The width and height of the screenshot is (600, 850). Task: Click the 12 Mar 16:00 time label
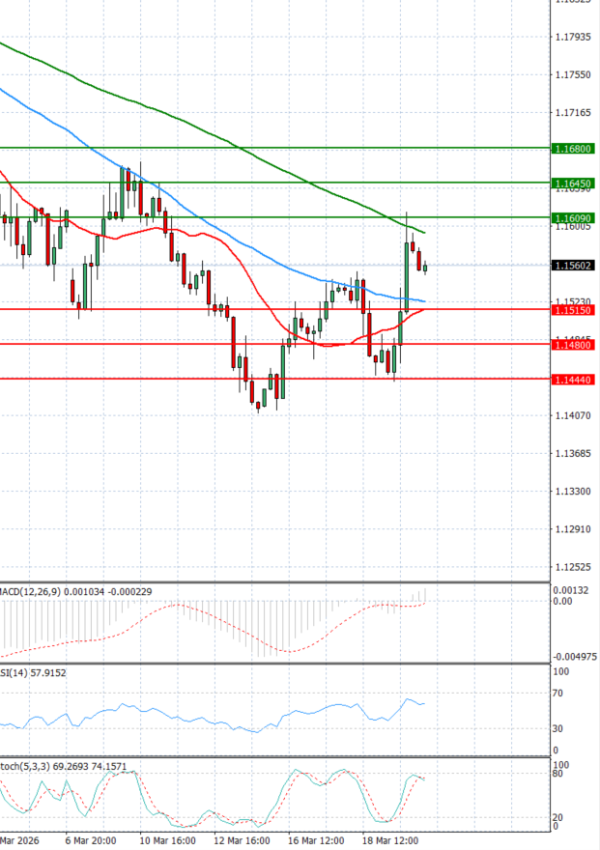[244, 841]
